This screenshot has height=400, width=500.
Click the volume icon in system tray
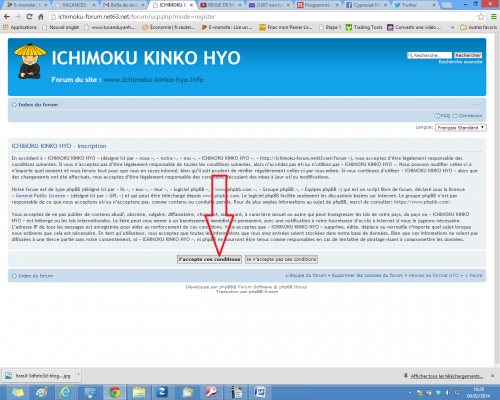point(448,393)
